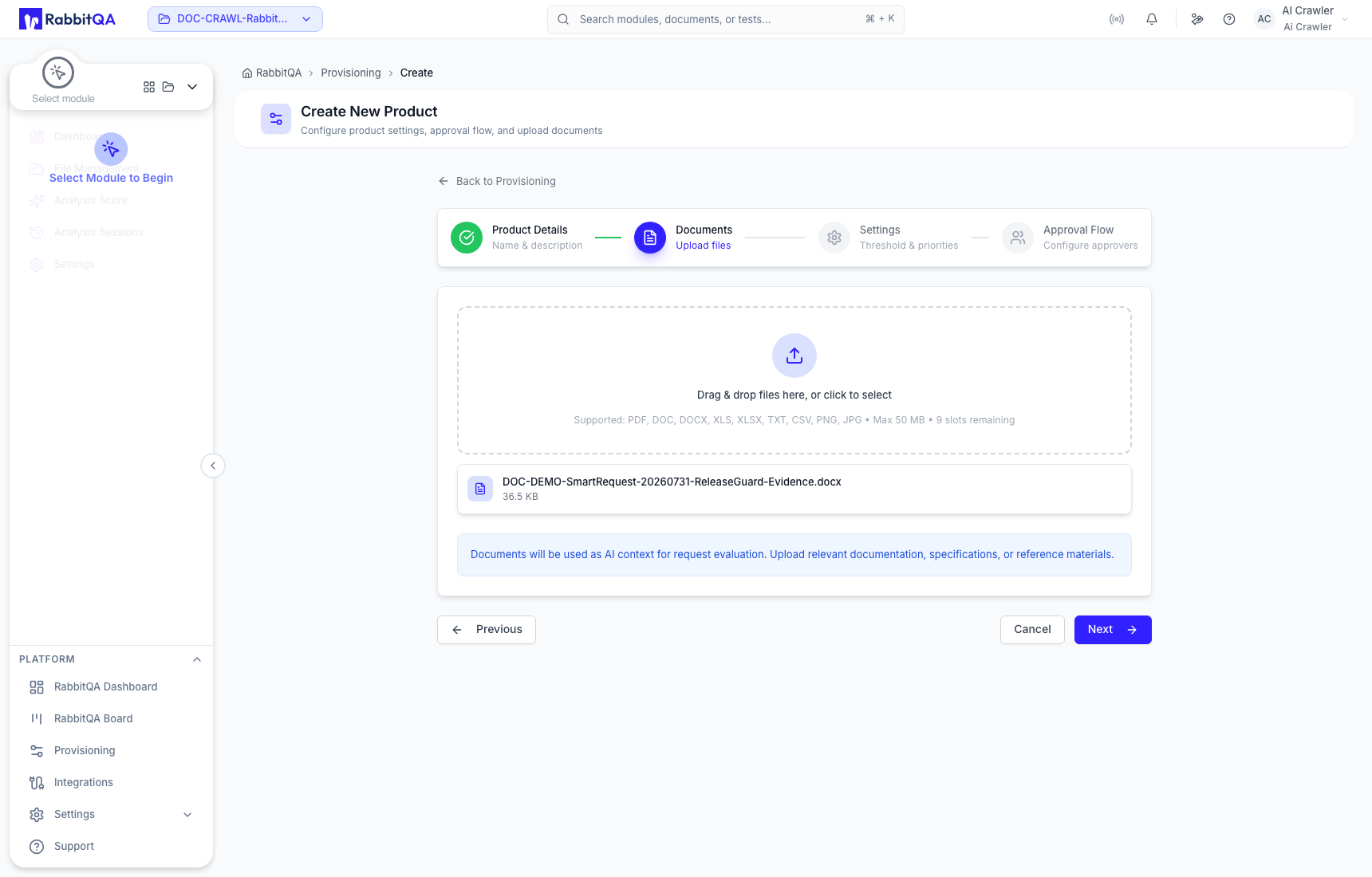Click the supported file formats text
Screen dimensions: 1372x877
pos(794,420)
